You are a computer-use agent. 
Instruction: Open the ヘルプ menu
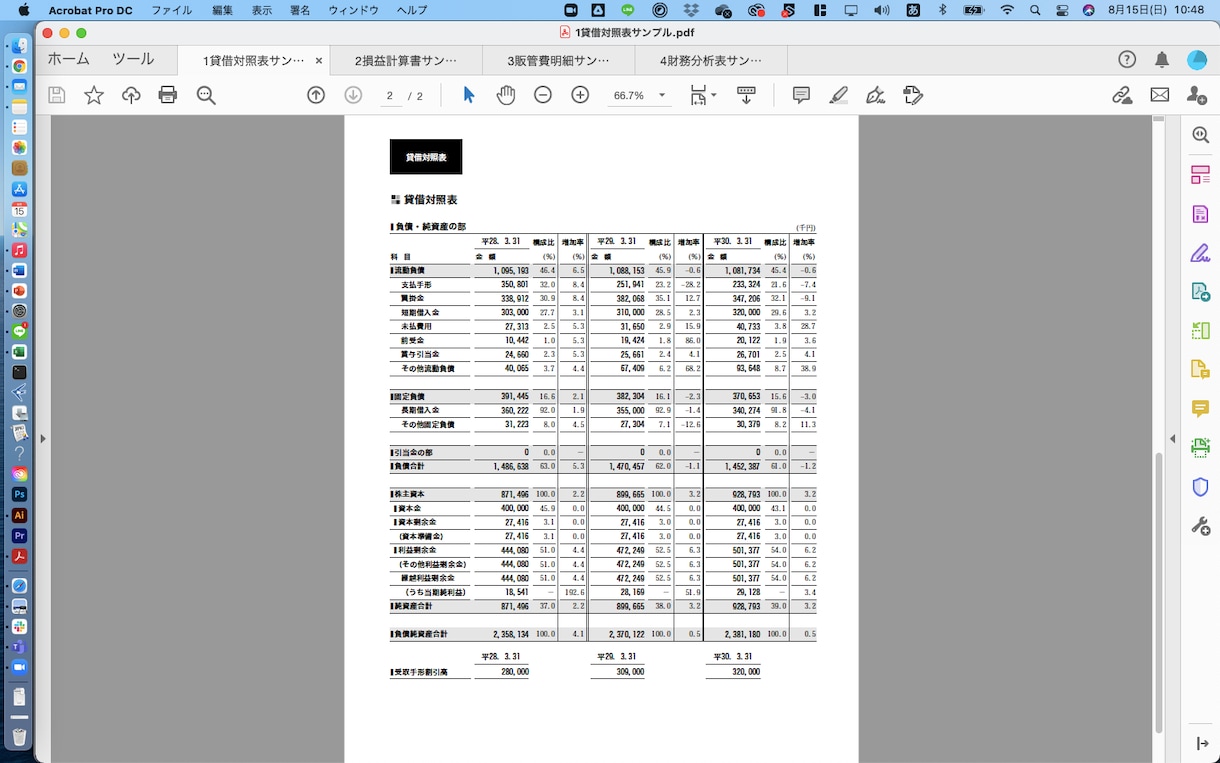pos(412,10)
